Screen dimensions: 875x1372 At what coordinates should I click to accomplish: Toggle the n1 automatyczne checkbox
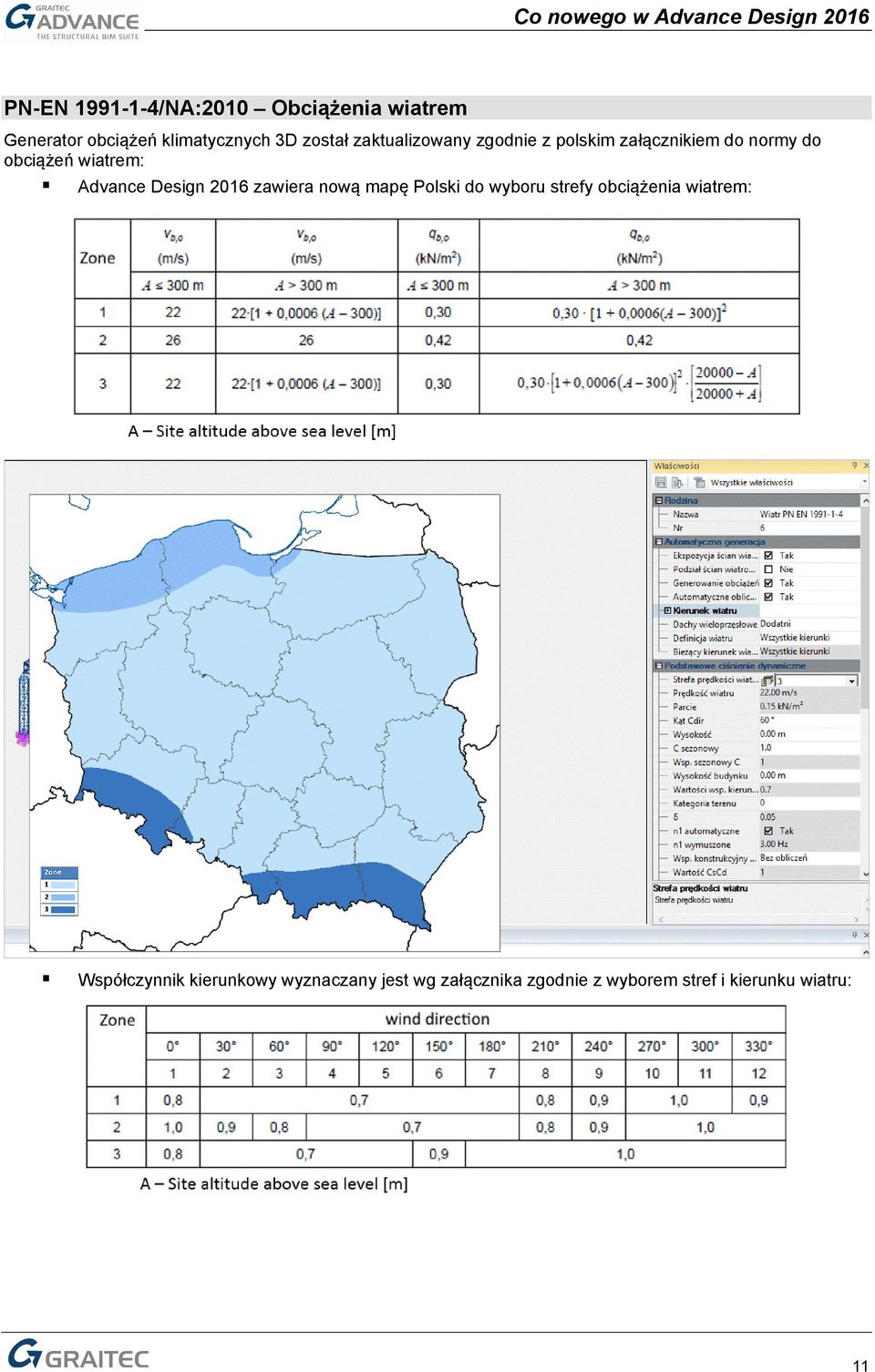(768, 831)
